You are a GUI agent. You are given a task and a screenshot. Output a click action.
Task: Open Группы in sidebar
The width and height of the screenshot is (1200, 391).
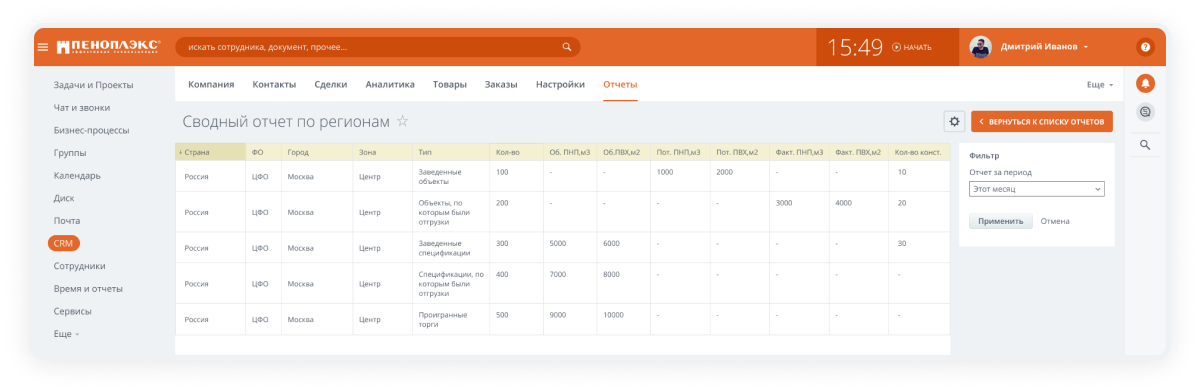click(70, 153)
